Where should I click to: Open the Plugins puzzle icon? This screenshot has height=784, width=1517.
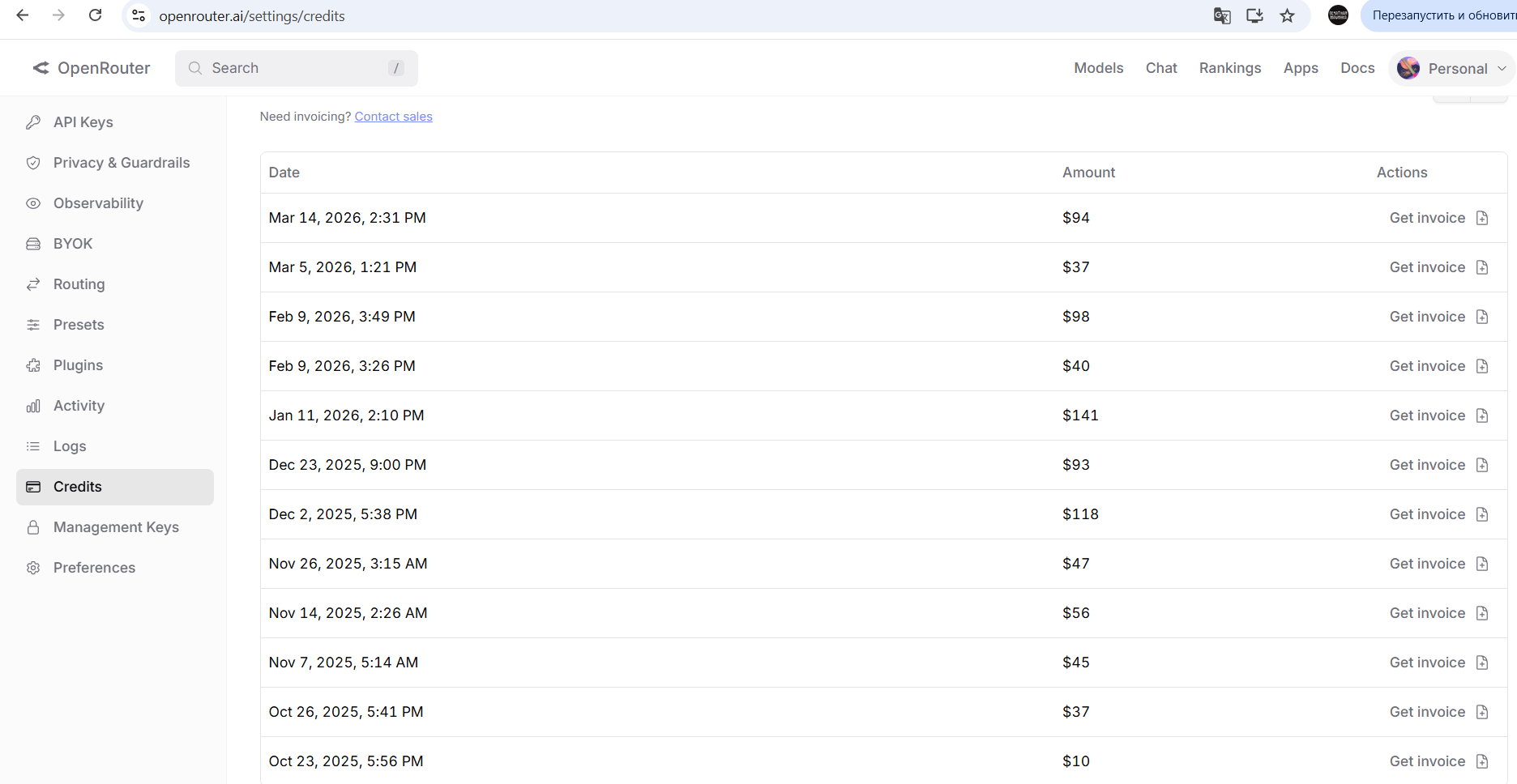tap(33, 365)
